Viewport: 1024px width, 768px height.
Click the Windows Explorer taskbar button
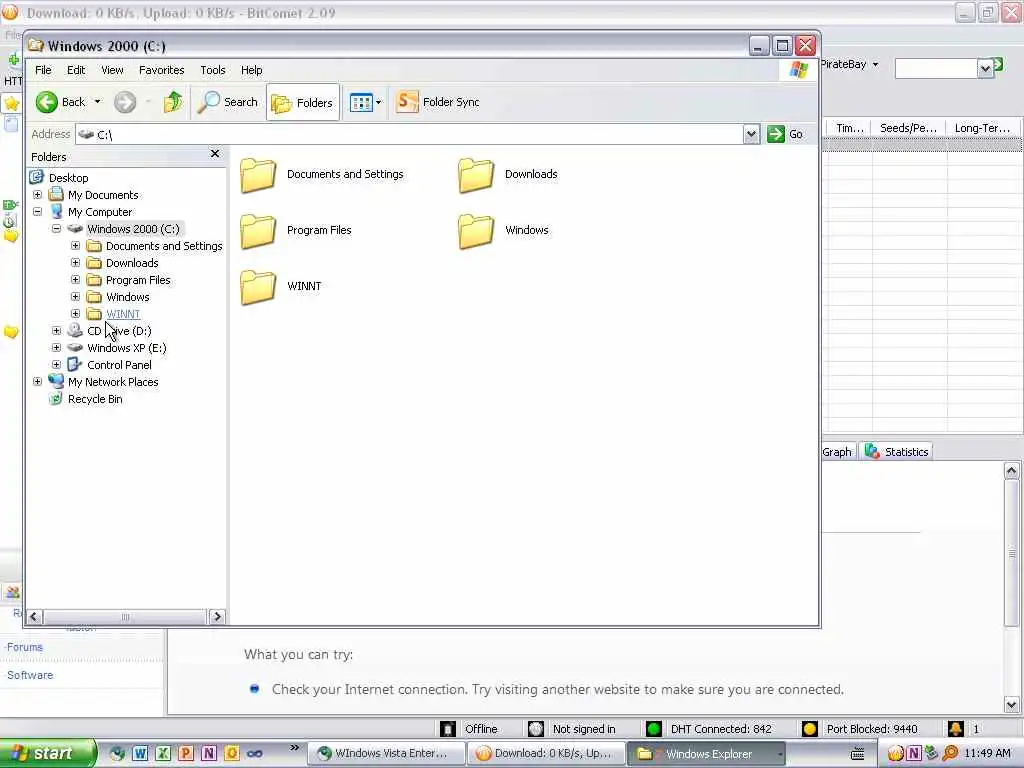click(x=708, y=754)
